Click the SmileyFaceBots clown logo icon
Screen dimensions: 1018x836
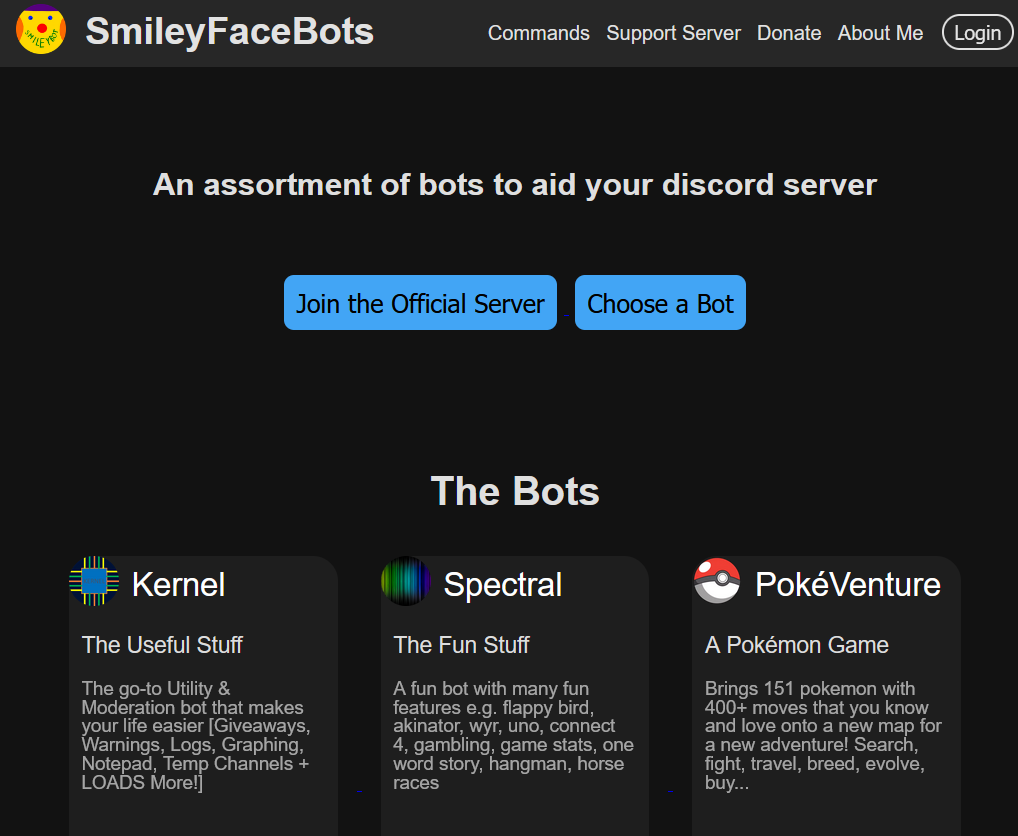[41, 30]
